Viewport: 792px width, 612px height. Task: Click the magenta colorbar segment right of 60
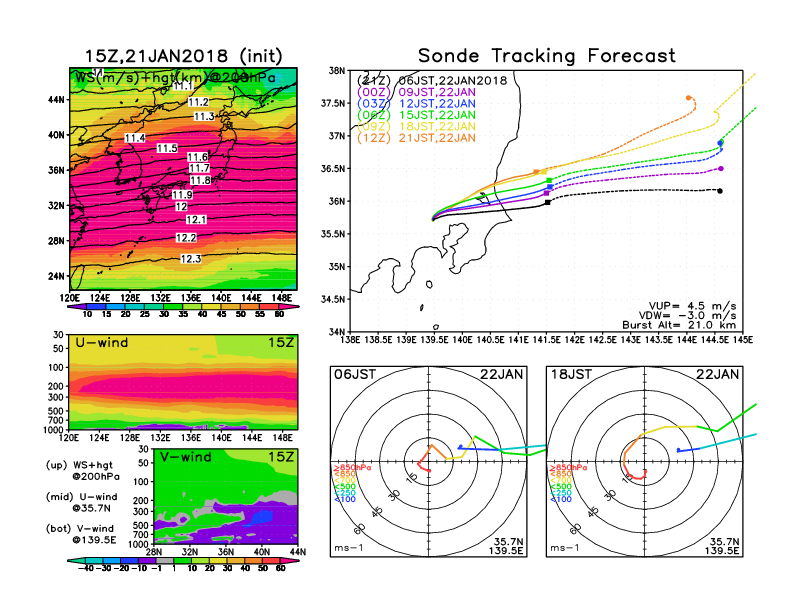[289, 306]
